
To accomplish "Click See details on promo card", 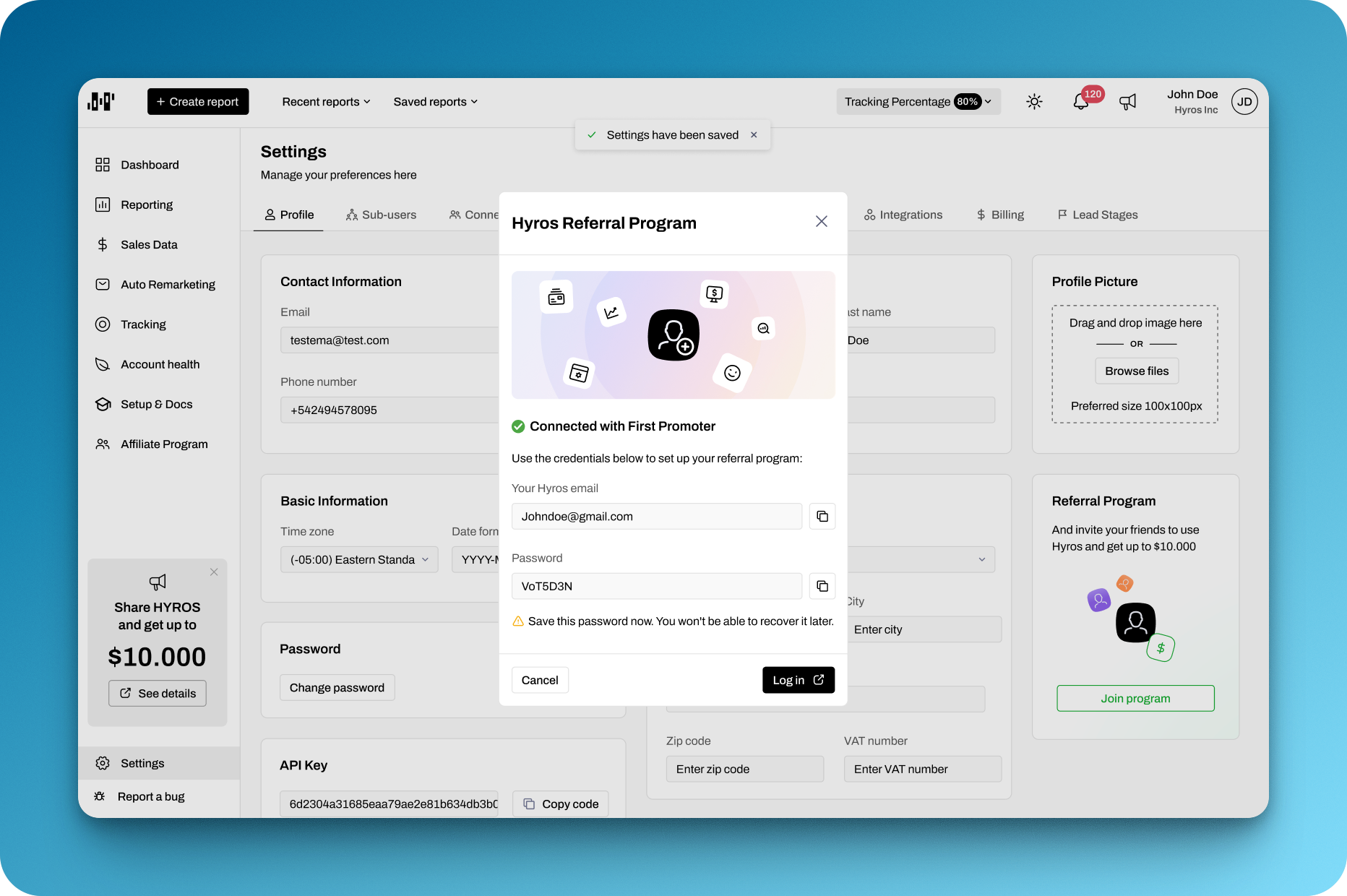I will click(158, 693).
